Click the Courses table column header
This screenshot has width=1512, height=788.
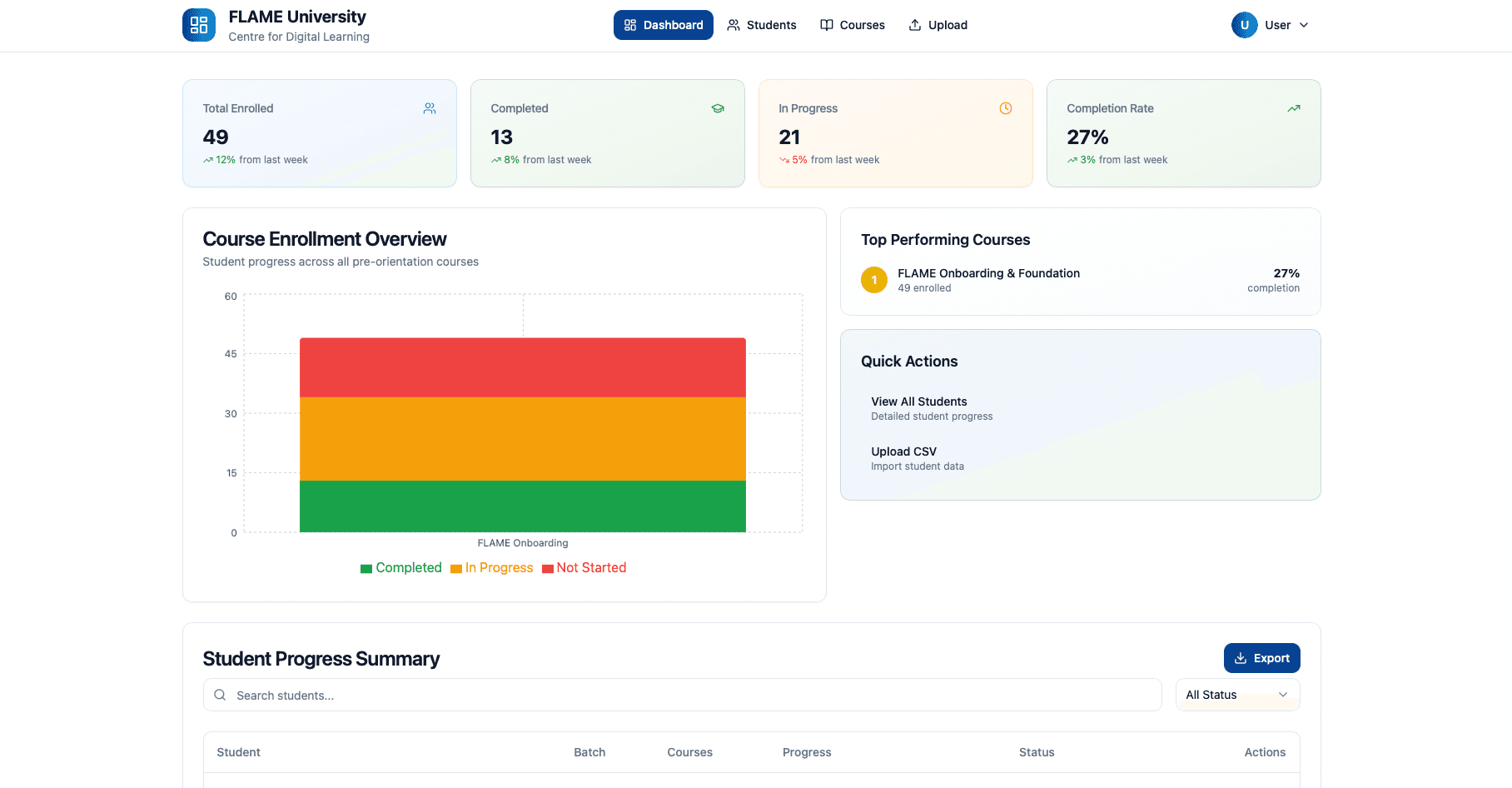[690, 752]
